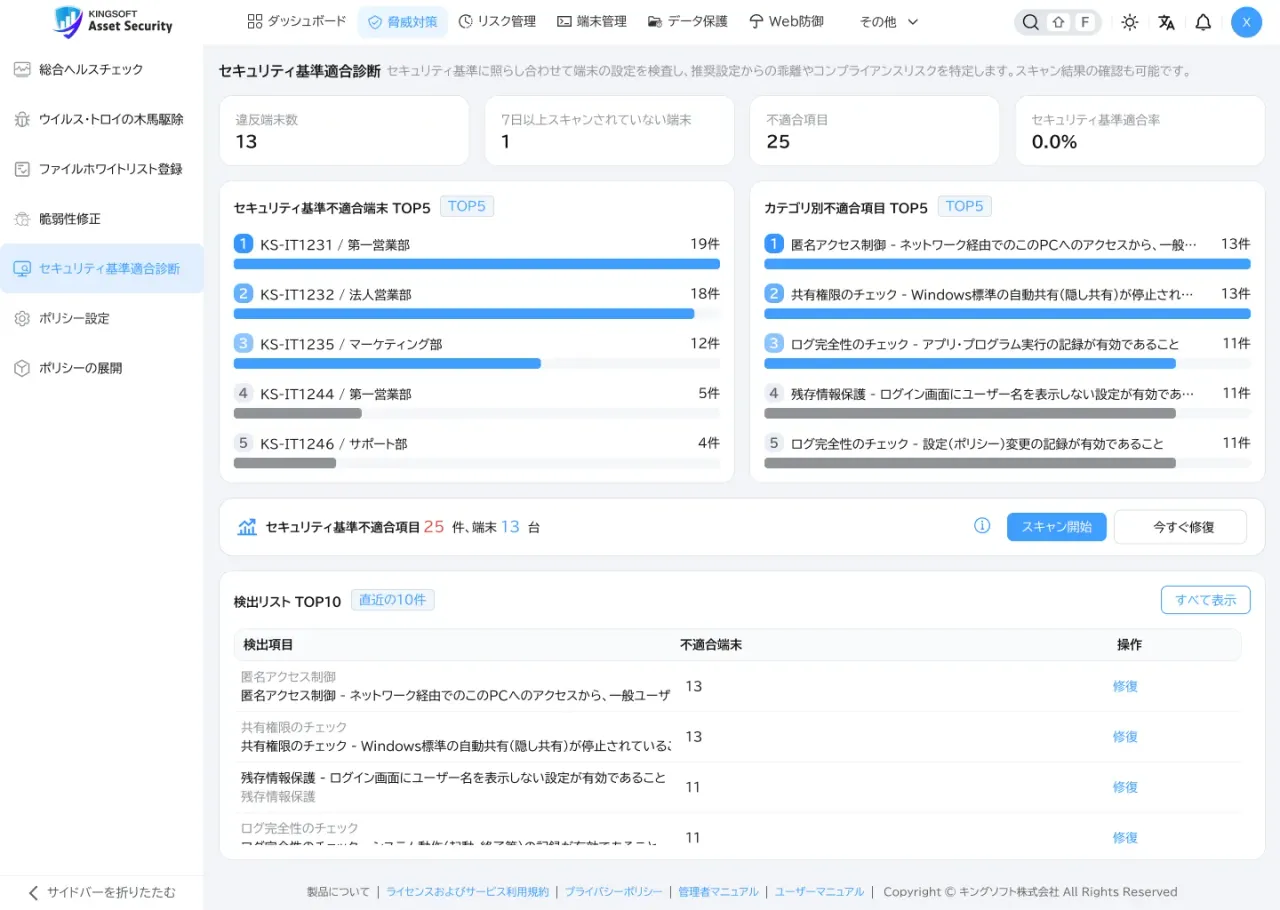Collapse the sidebar with サイドバーを折りたたむ
Screen dimensions: 1280x910
(x=101, y=893)
